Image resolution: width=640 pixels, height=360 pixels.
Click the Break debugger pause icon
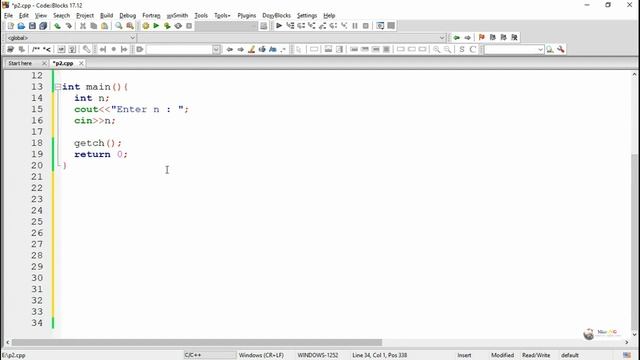pyautogui.click(x=355, y=26)
